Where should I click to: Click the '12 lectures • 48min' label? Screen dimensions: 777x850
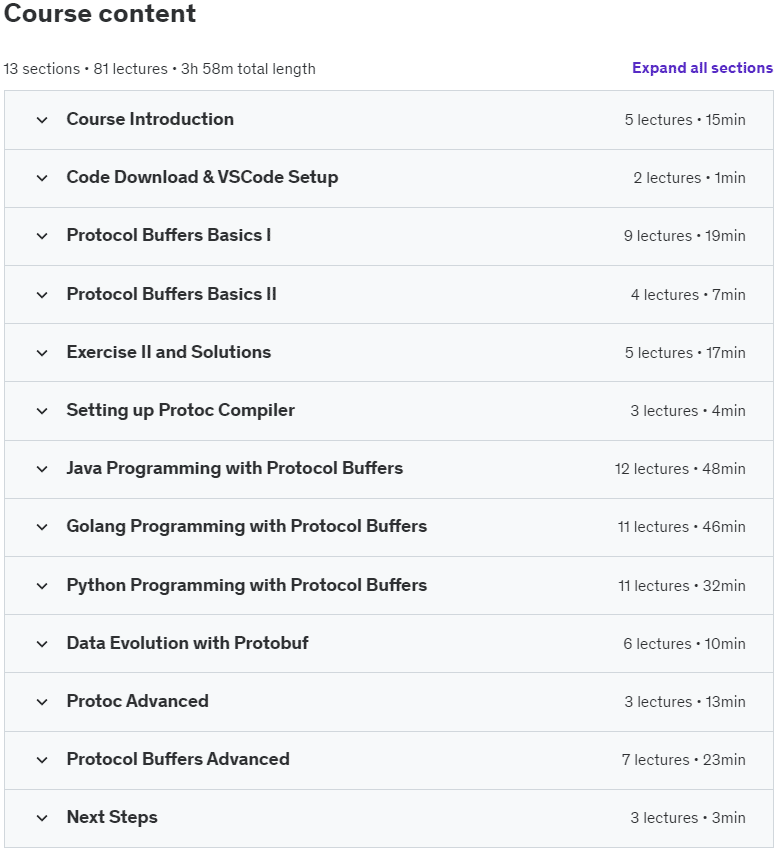coord(680,469)
